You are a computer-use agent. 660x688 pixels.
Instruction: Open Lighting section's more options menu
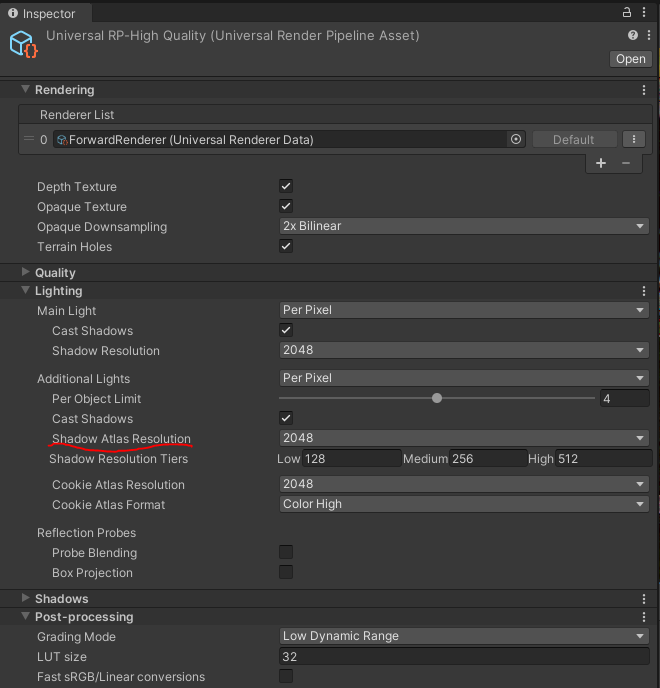tap(644, 291)
